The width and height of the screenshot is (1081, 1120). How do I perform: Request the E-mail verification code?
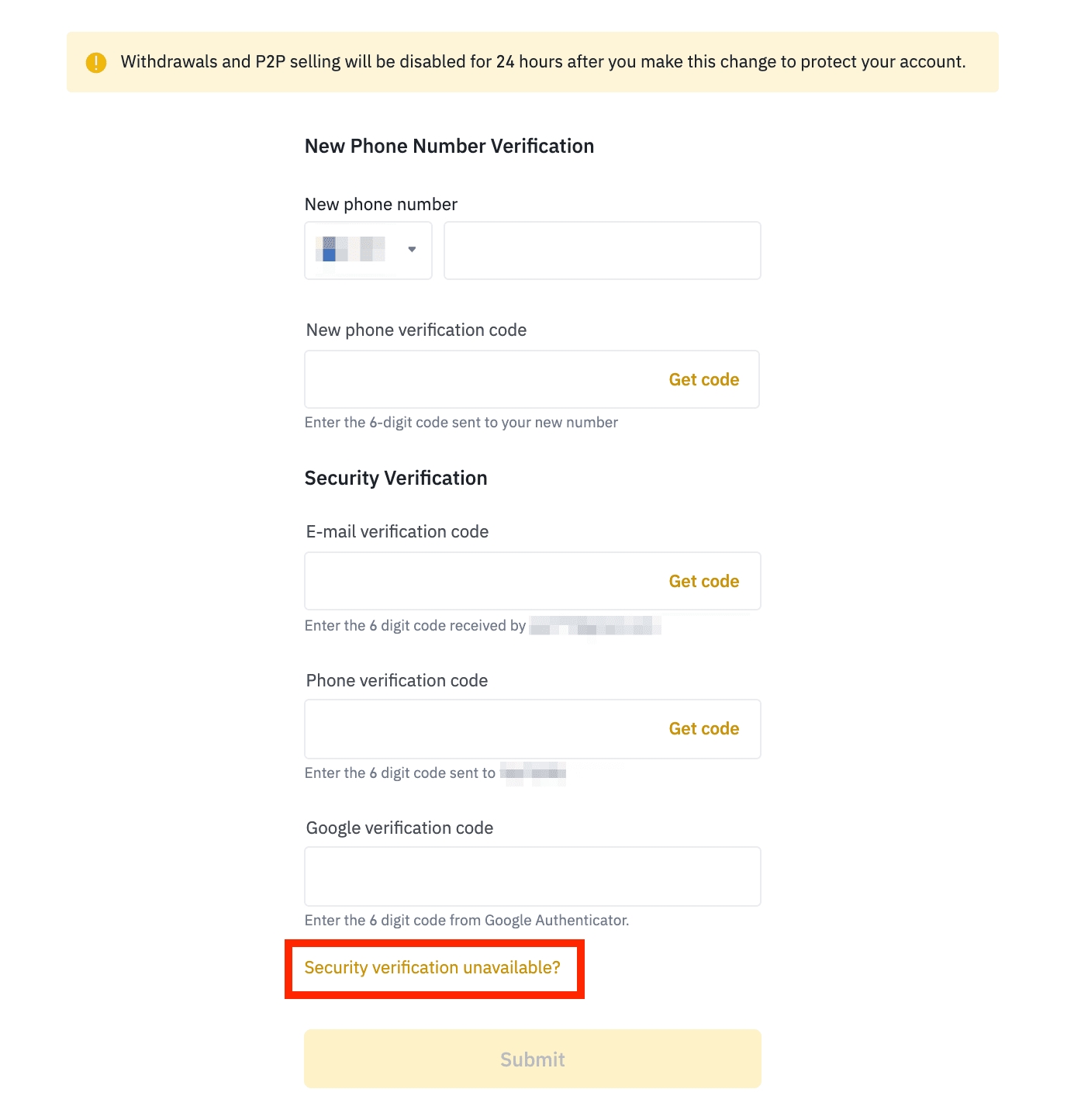coord(703,581)
